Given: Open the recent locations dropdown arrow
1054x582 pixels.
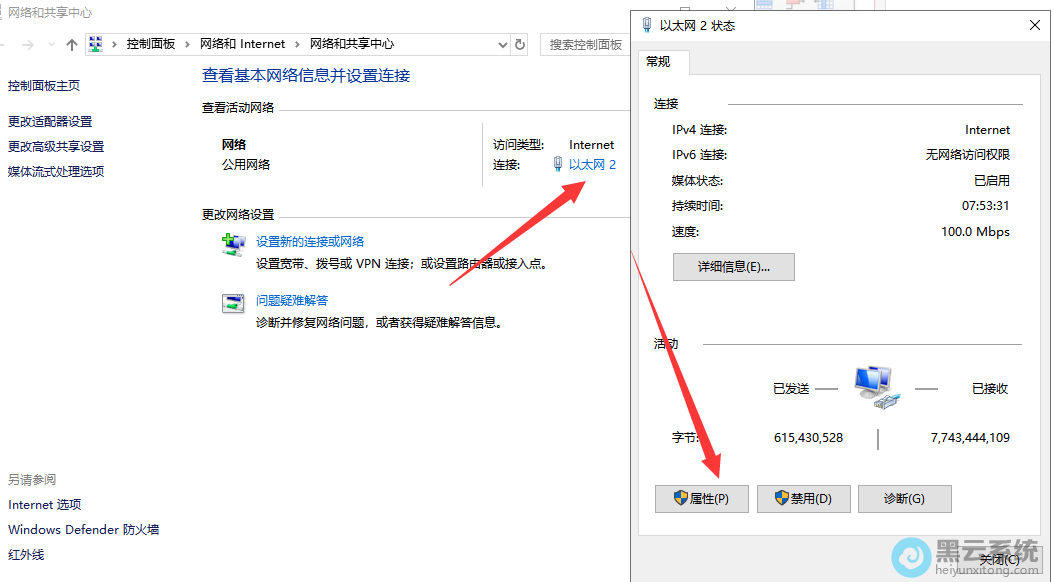Looking at the screenshot, I should coord(50,45).
